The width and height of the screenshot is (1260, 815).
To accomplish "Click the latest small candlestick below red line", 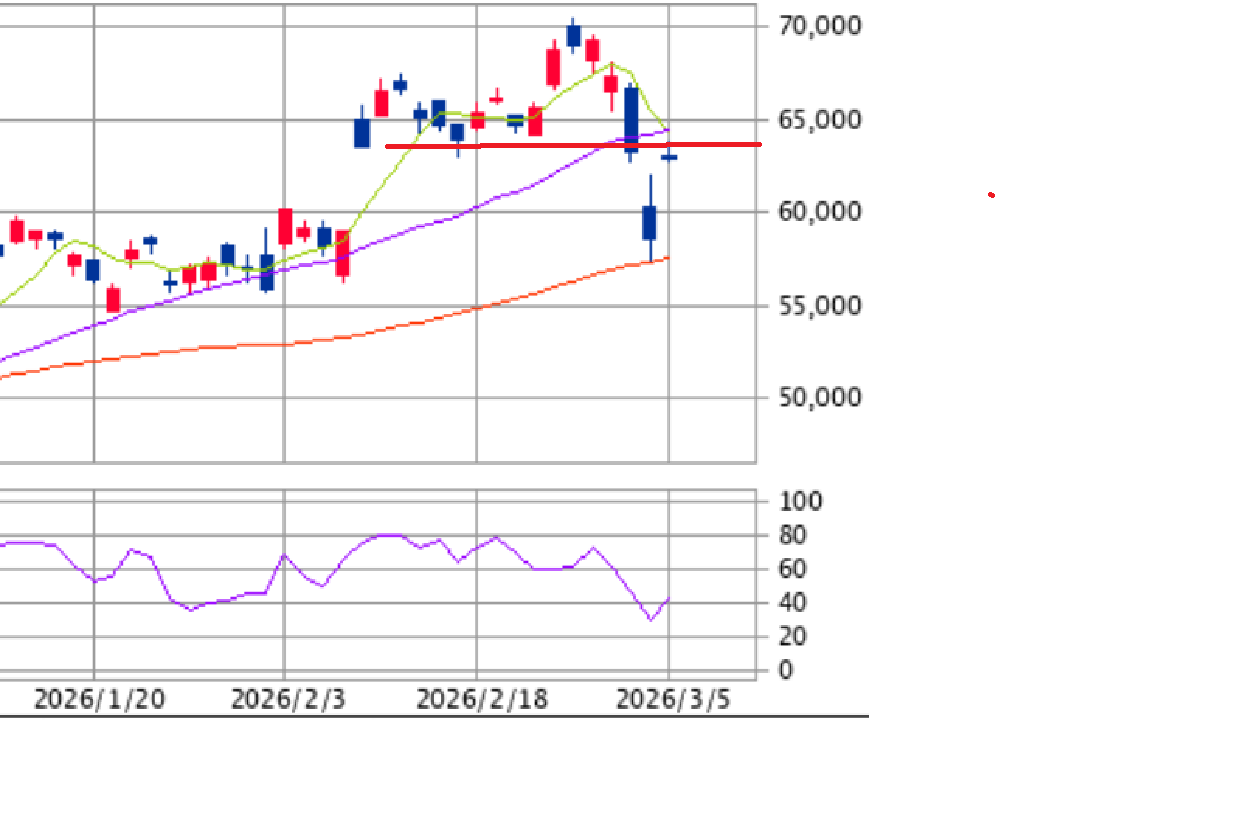I will coord(668,157).
